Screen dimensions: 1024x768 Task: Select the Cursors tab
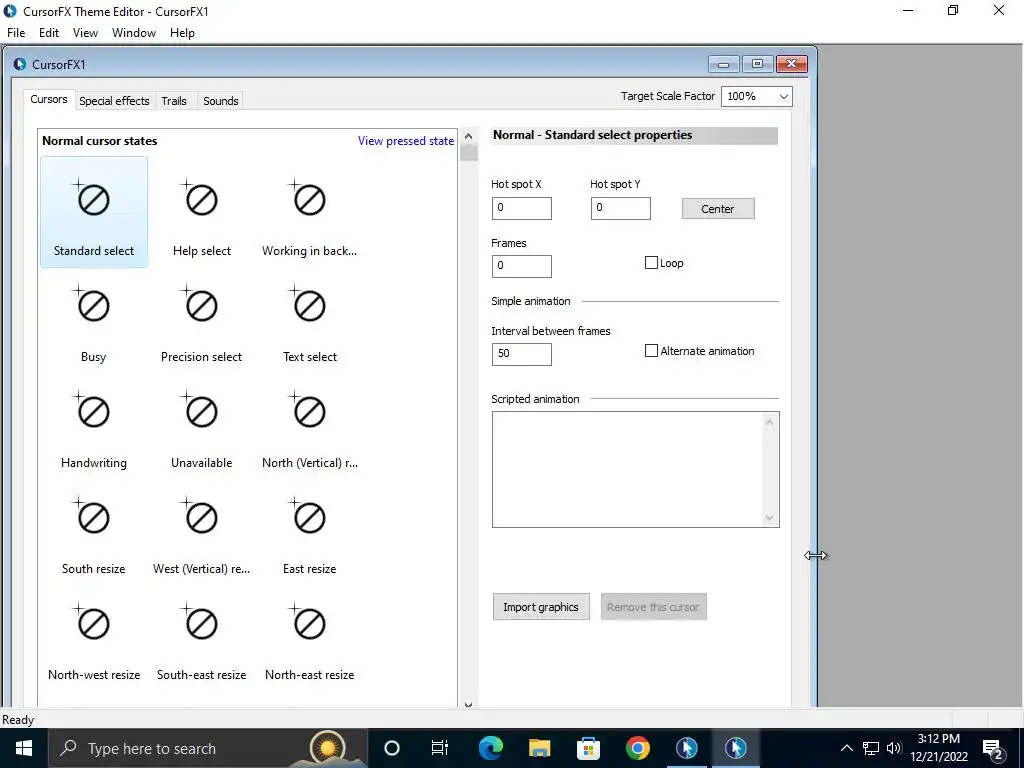tap(49, 99)
